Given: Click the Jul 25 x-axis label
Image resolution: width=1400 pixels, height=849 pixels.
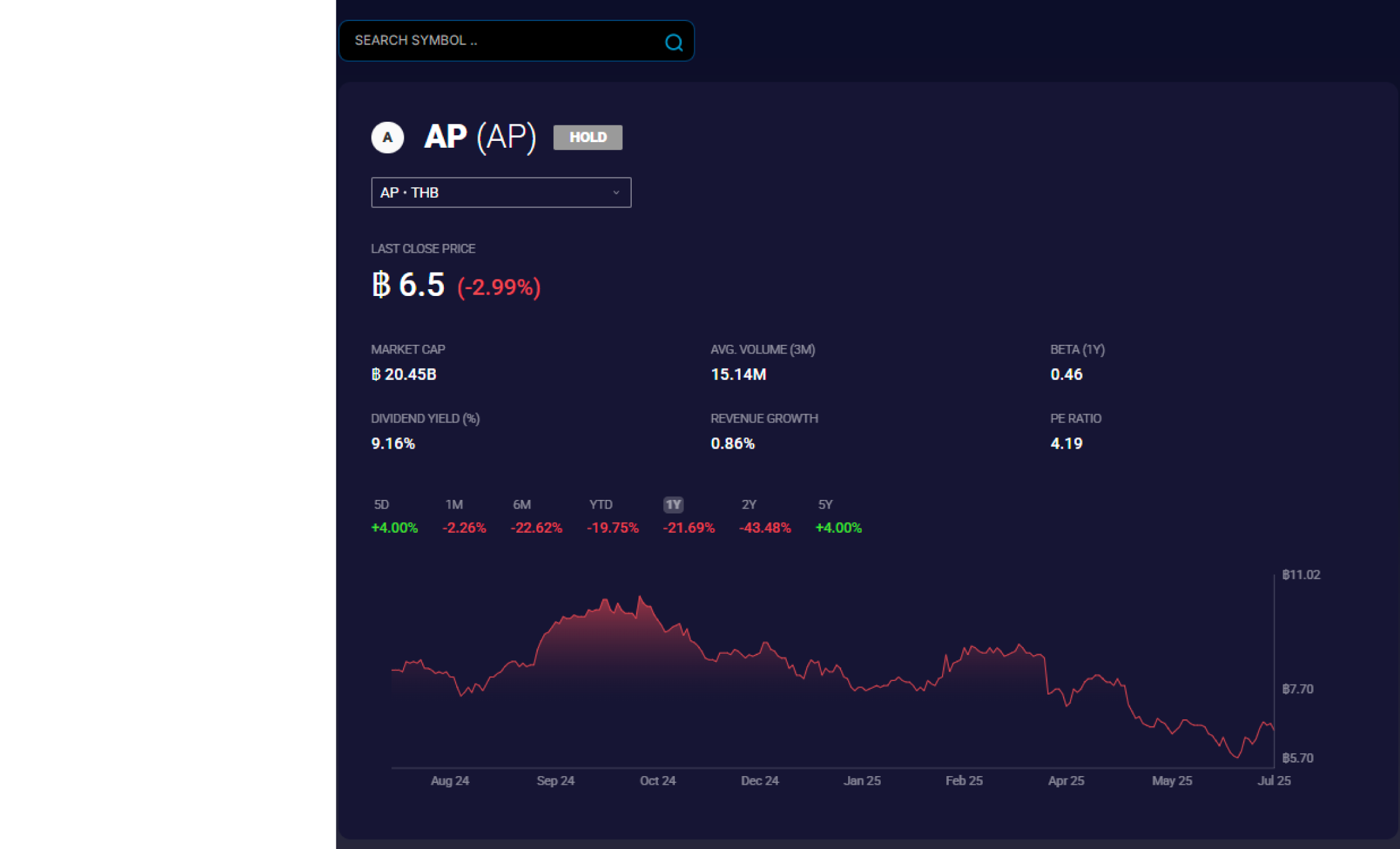Looking at the screenshot, I should click(1274, 780).
